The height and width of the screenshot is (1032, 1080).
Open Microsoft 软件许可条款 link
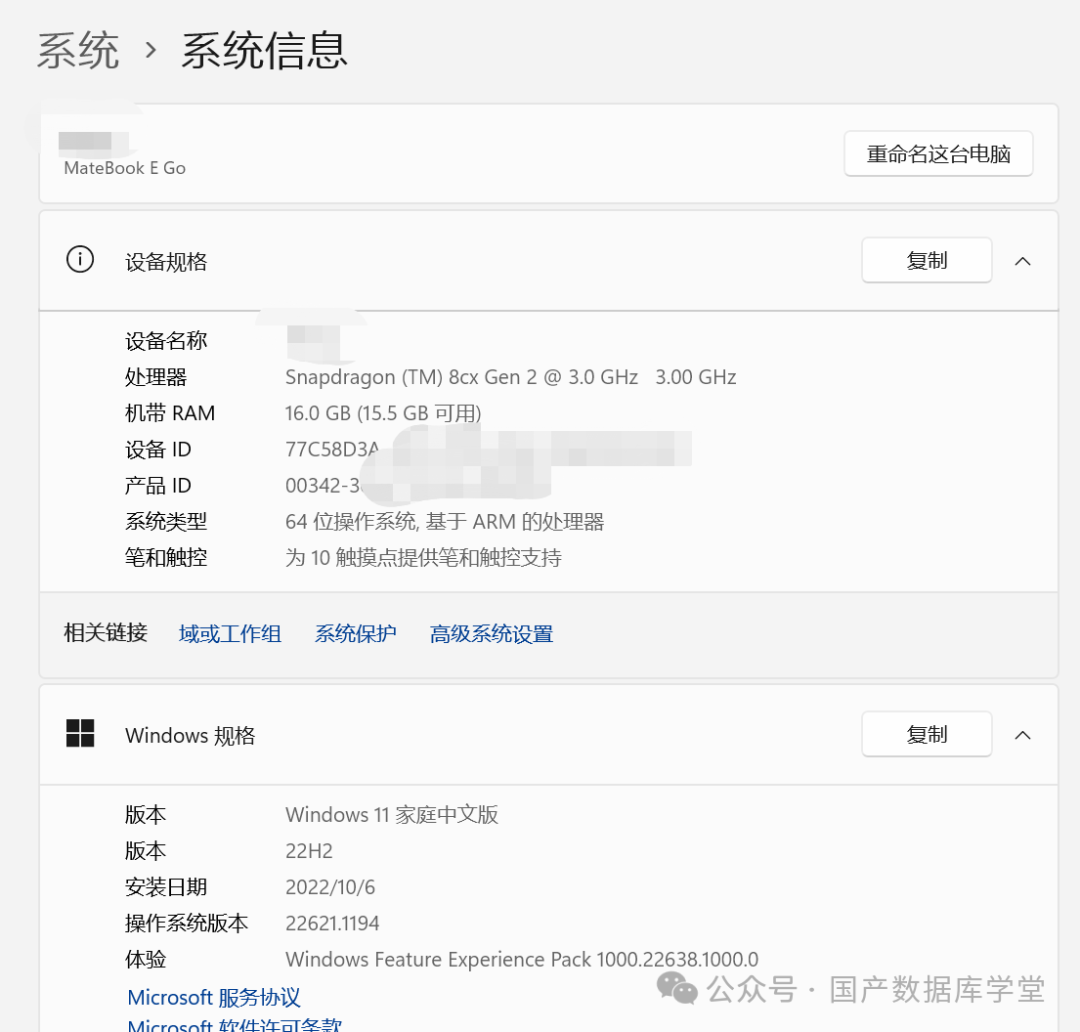235,1024
